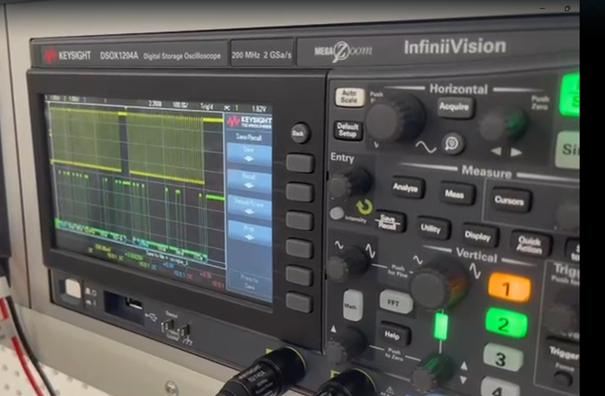This screenshot has height=396, width=605.
Task: Push the Auto Scale button
Action: (x=349, y=97)
